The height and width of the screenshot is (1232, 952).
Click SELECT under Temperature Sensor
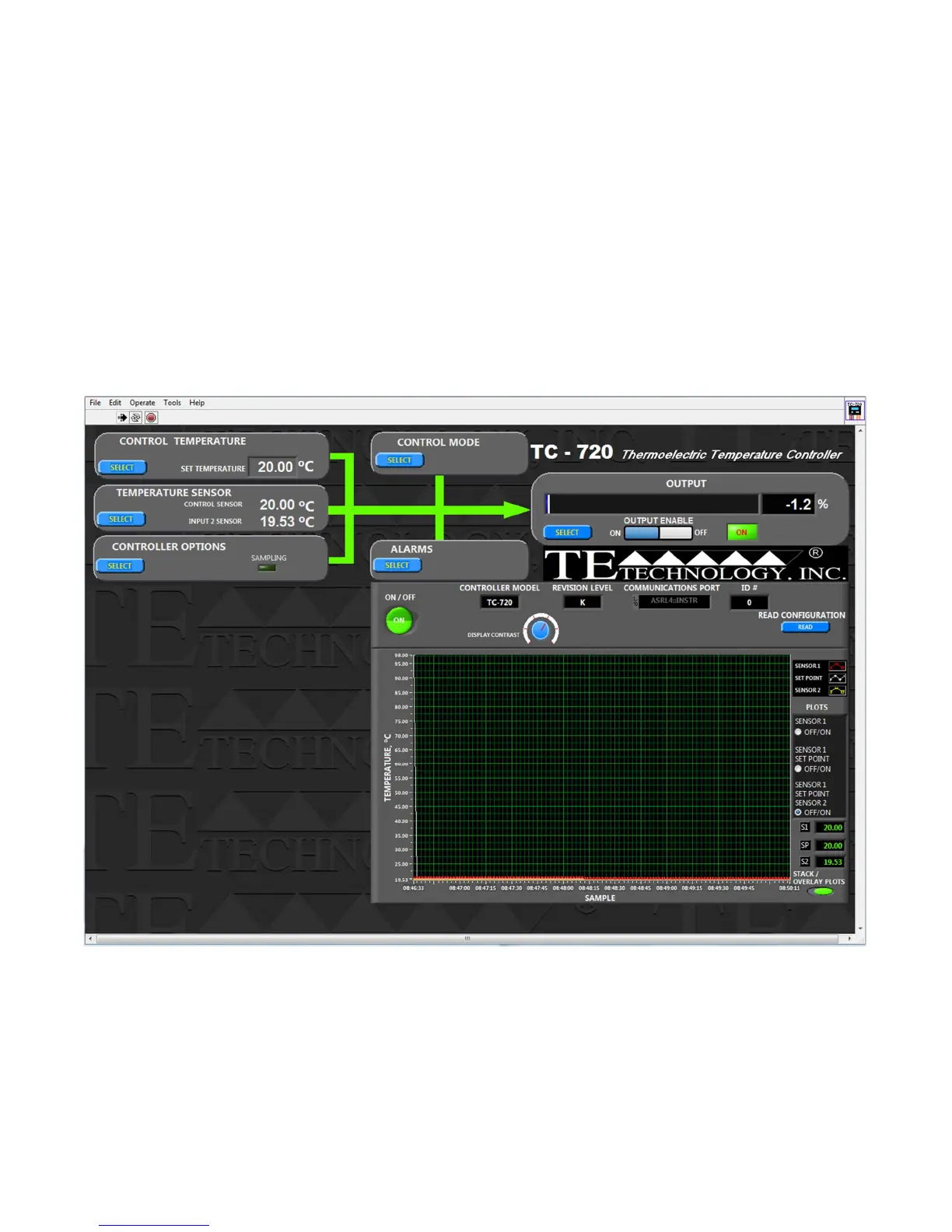(121, 519)
